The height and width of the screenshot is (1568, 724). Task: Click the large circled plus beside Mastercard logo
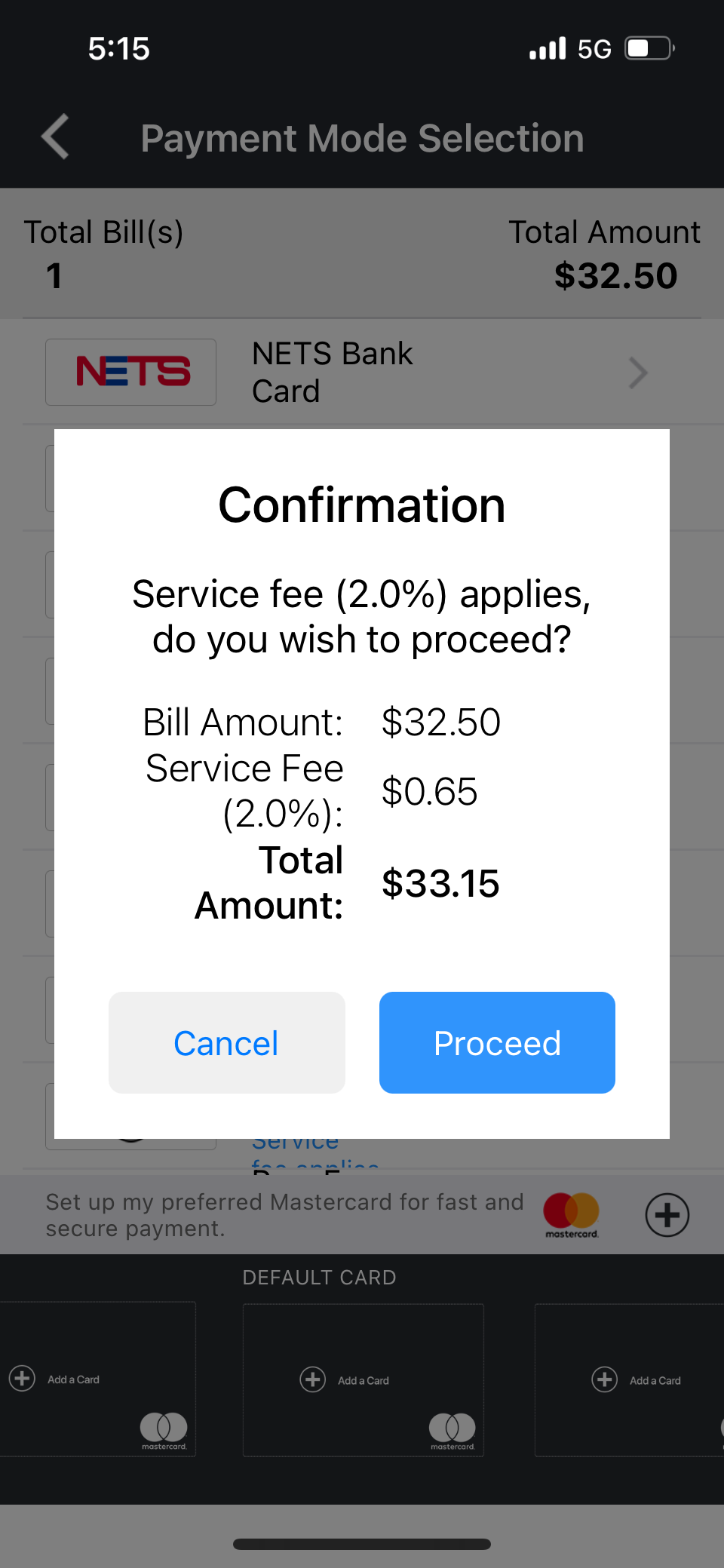(x=667, y=1214)
